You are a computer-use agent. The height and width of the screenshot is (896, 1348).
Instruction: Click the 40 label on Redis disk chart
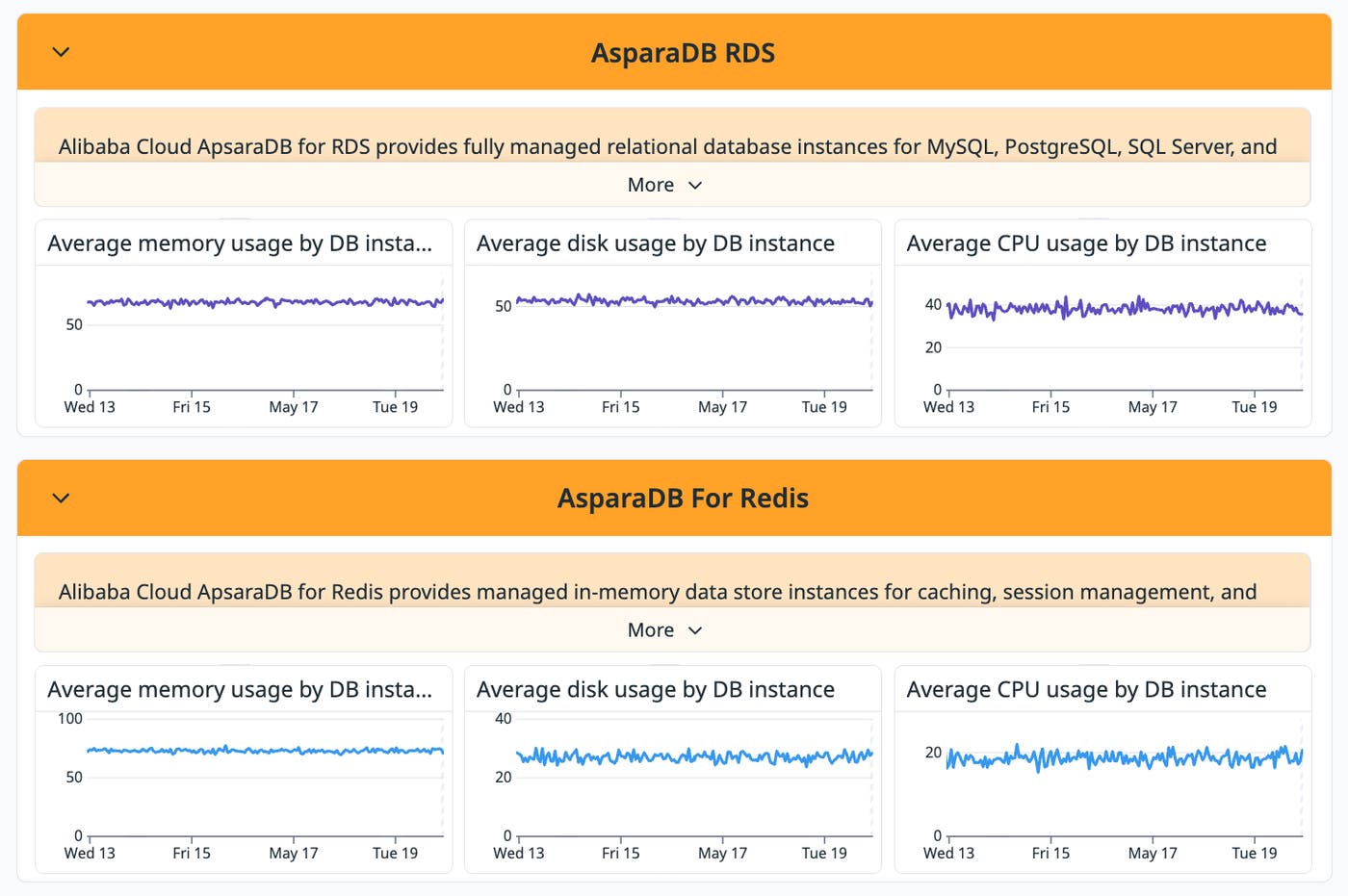[504, 719]
